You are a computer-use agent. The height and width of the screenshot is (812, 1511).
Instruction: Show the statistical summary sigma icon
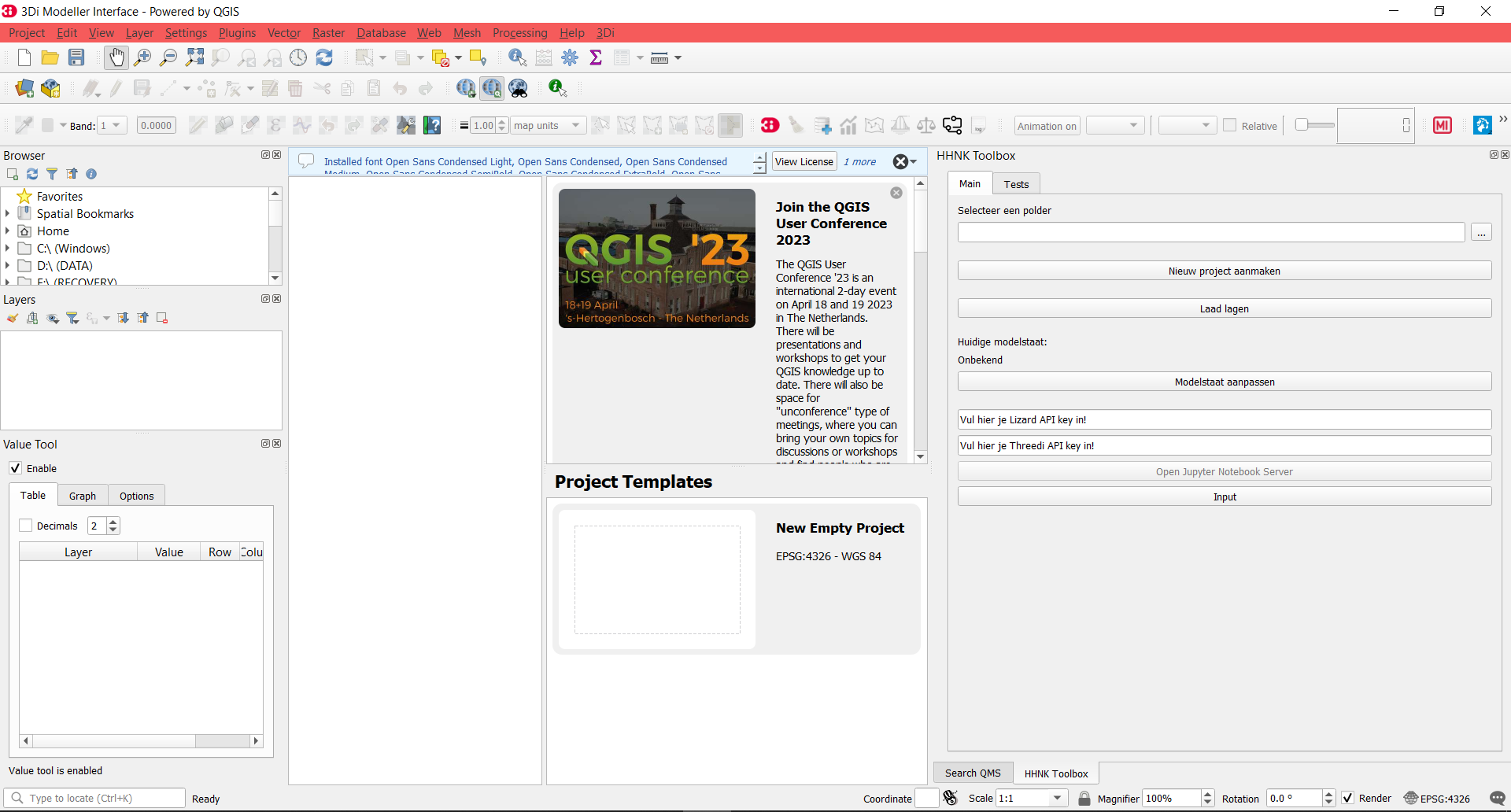pyautogui.click(x=596, y=57)
